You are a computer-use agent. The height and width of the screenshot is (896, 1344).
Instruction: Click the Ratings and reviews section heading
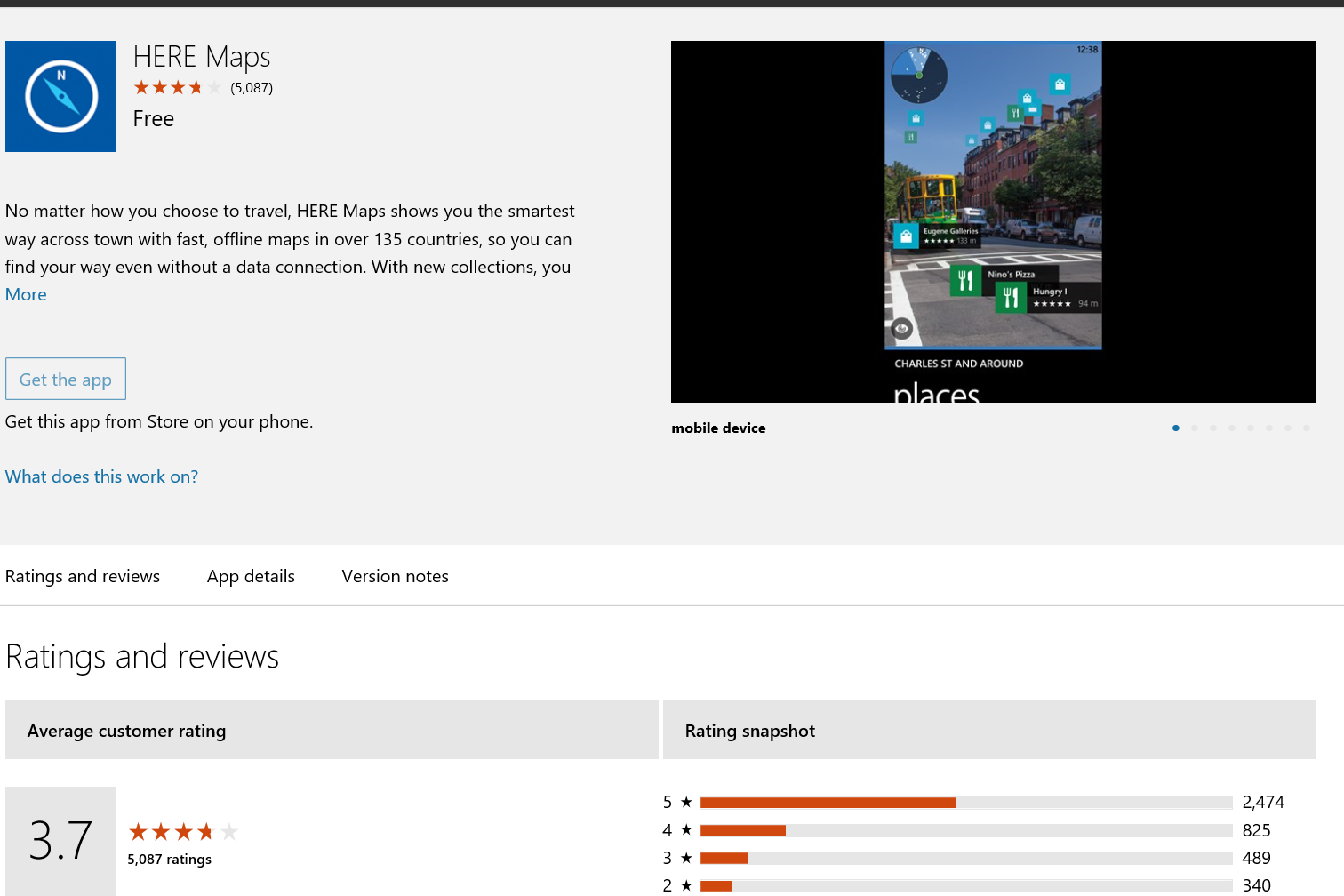[x=142, y=657]
